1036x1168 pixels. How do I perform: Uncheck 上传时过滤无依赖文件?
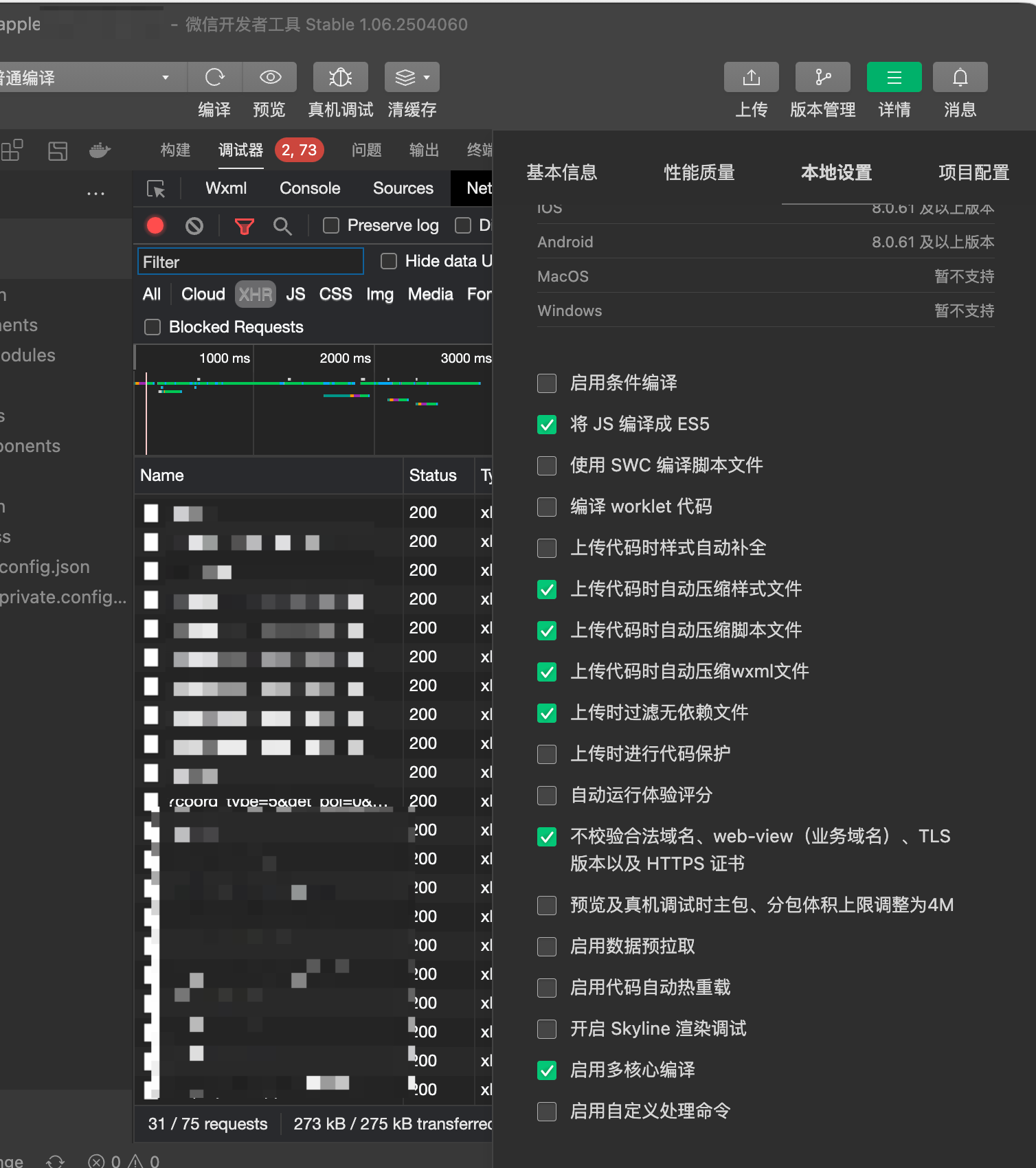point(547,713)
